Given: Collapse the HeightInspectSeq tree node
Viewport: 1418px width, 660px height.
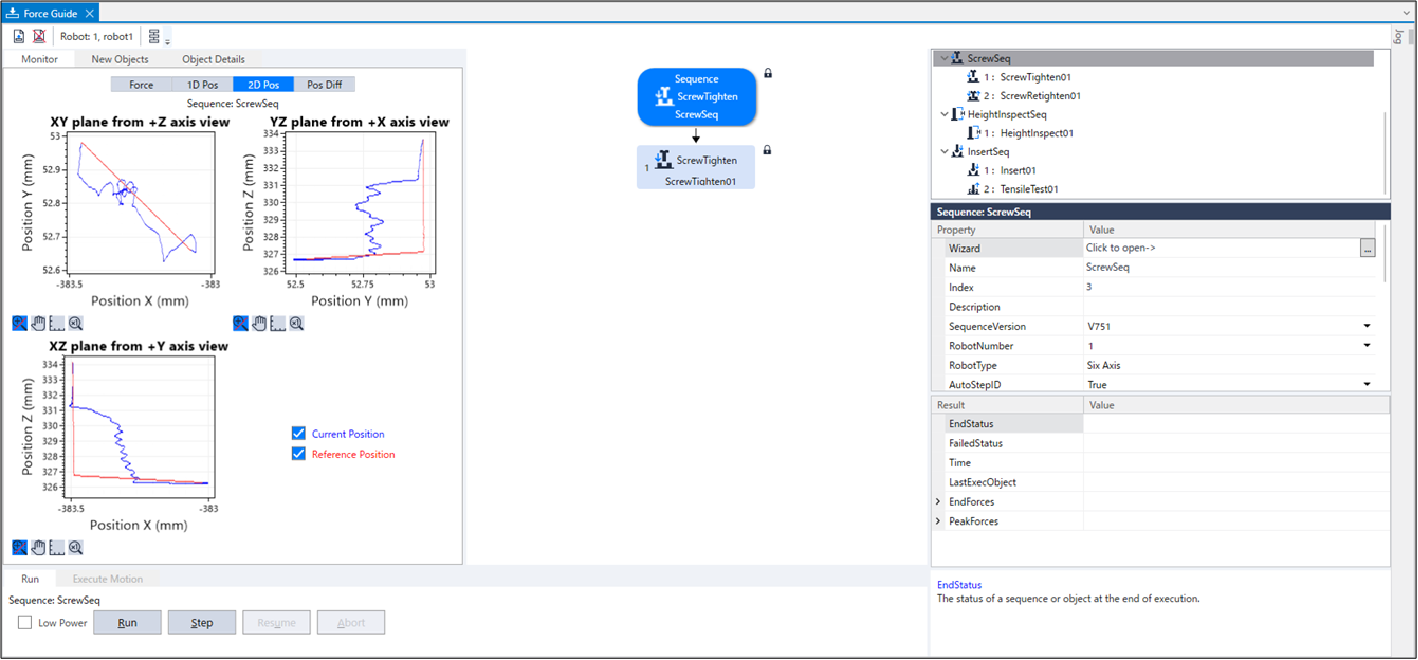Looking at the screenshot, I should click(x=945, y=115).
